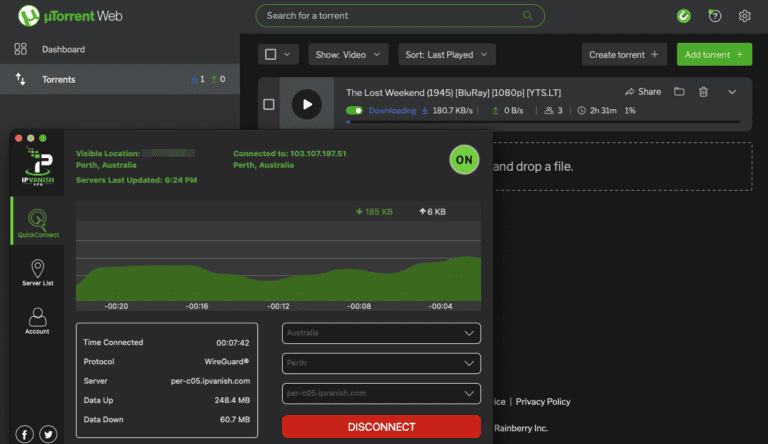The width and height of the screenshot is (768, 444).
Task: Open the IPVanish Server List
Action: (37, 273)
